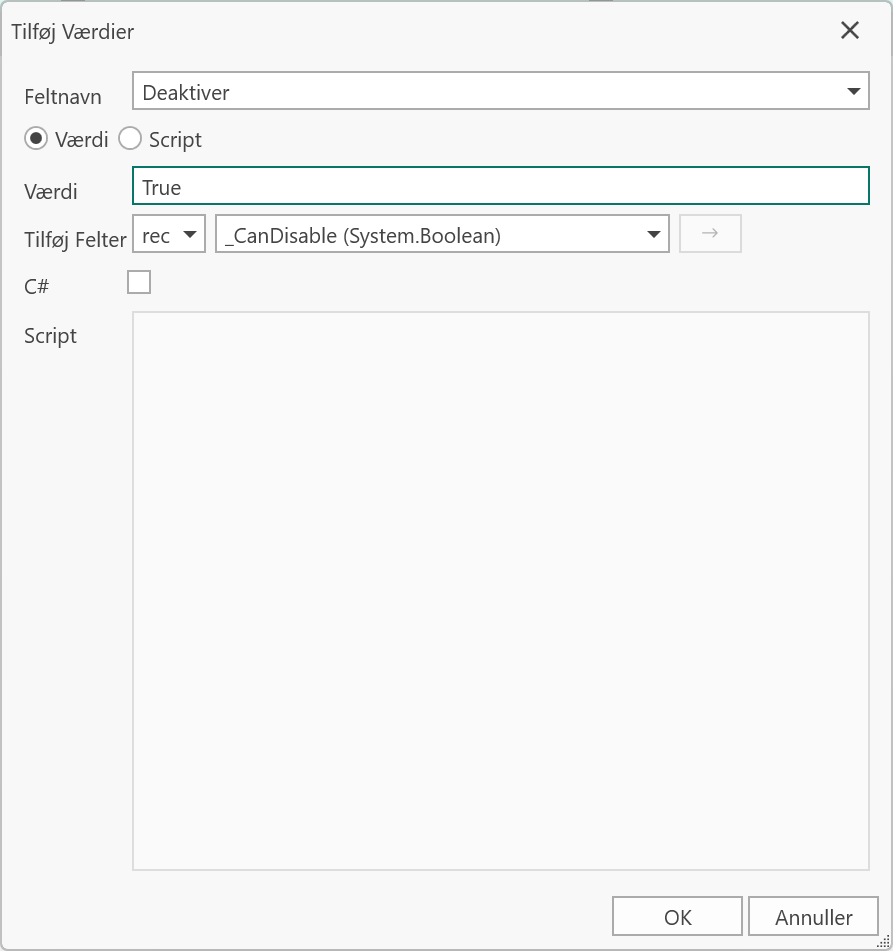Expand the rec dropdown
The width and height of the screenshot is (893, 951).
tap(169, 234)
